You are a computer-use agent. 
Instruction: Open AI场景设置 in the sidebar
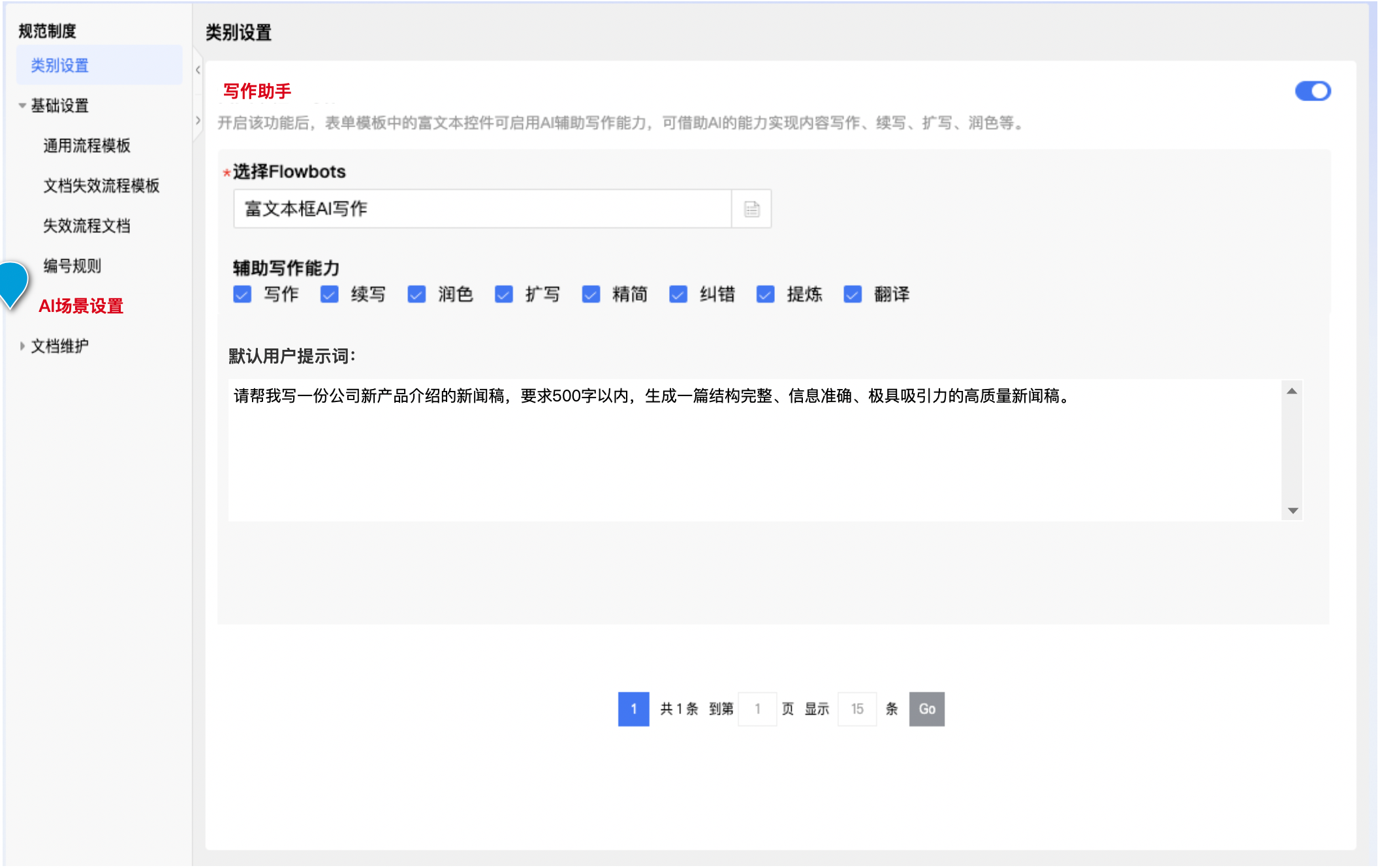pos(81,306)
